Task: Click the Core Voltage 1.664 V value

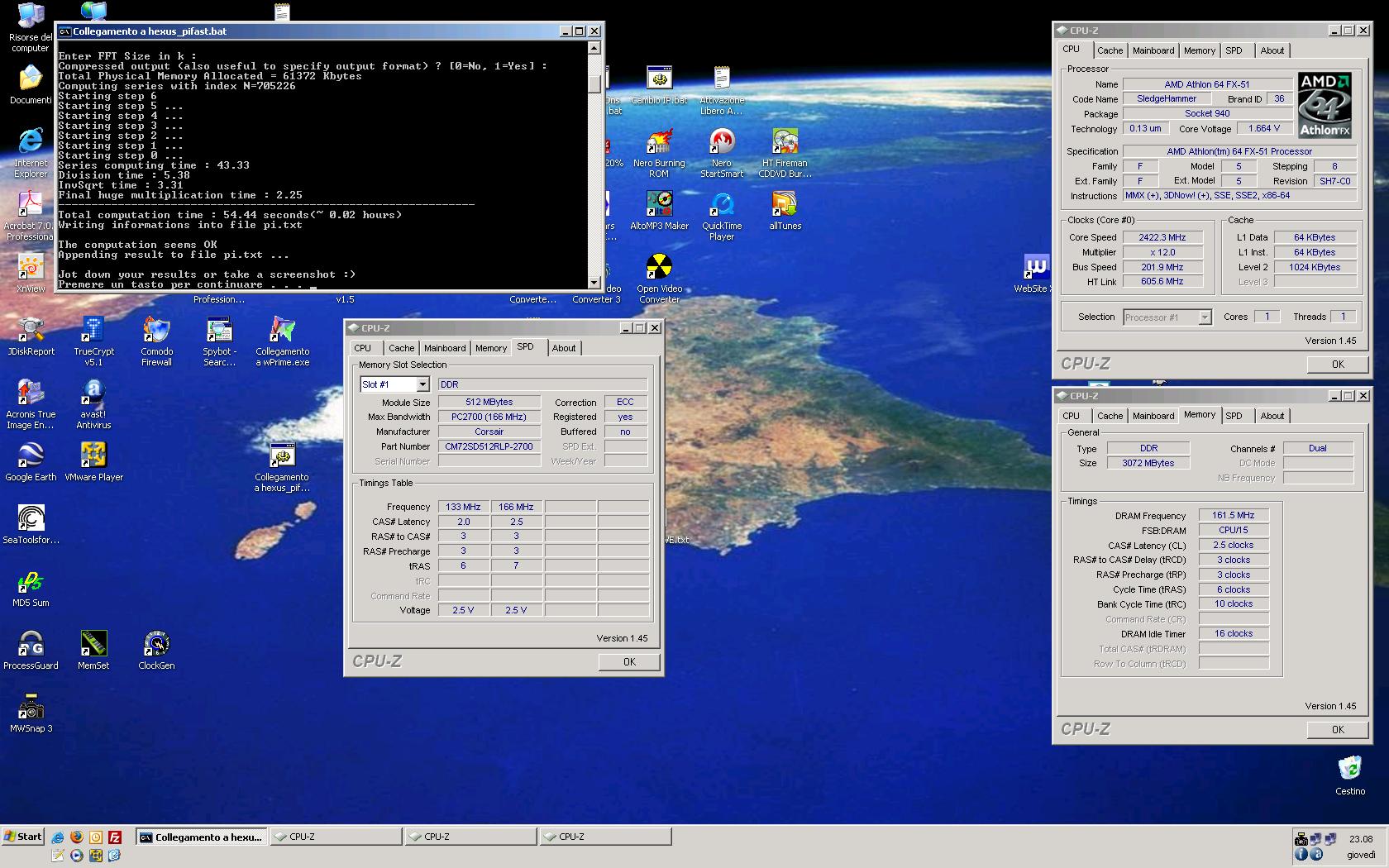Action: (1264, 129)
